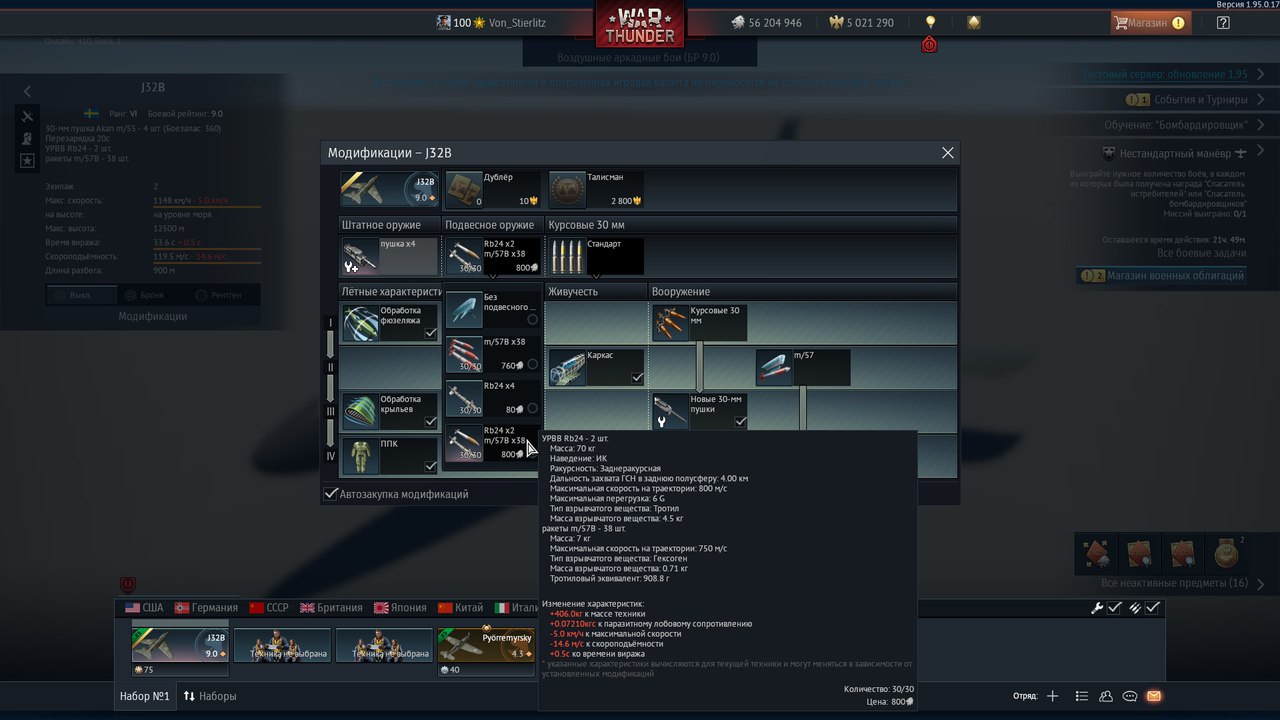Toggle the Обработка крыльев checkbox
The height and width of the screenshot is (720, 1280).
(x=431, y=421)
